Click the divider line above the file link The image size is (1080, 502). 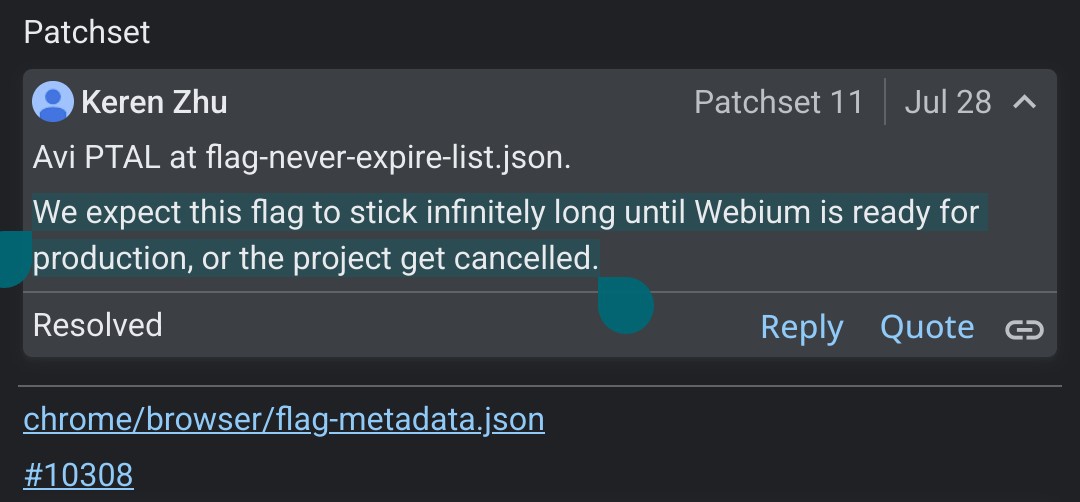click(x=540, y=386)
